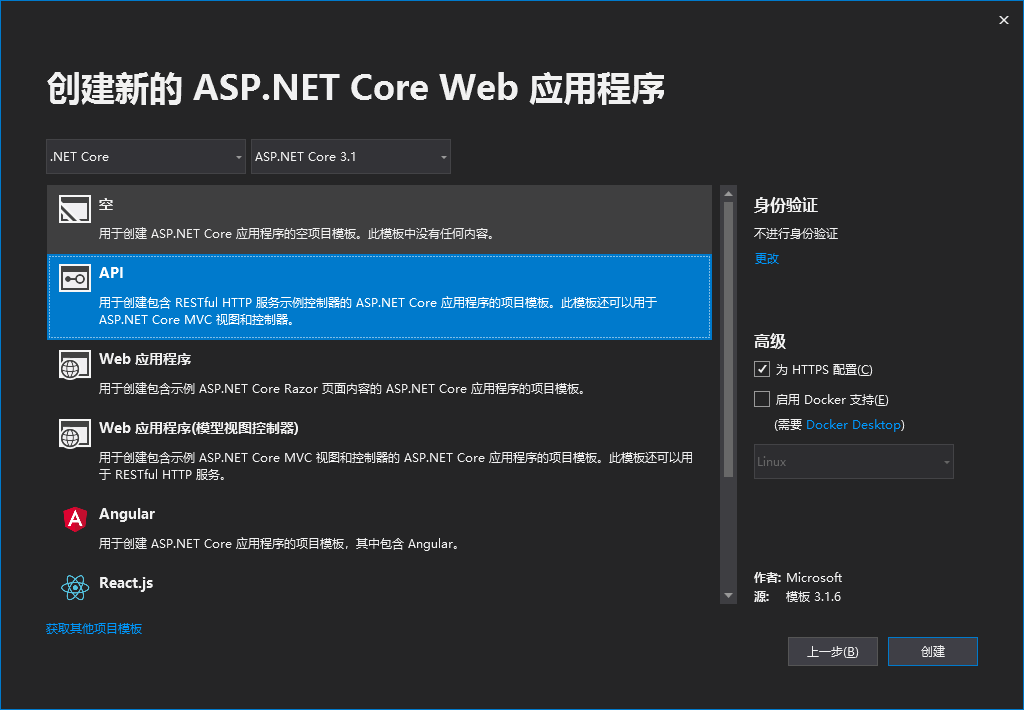Click the 更改 authentication link
This screenshot has height=710, width=1024.
pos(765,258)
